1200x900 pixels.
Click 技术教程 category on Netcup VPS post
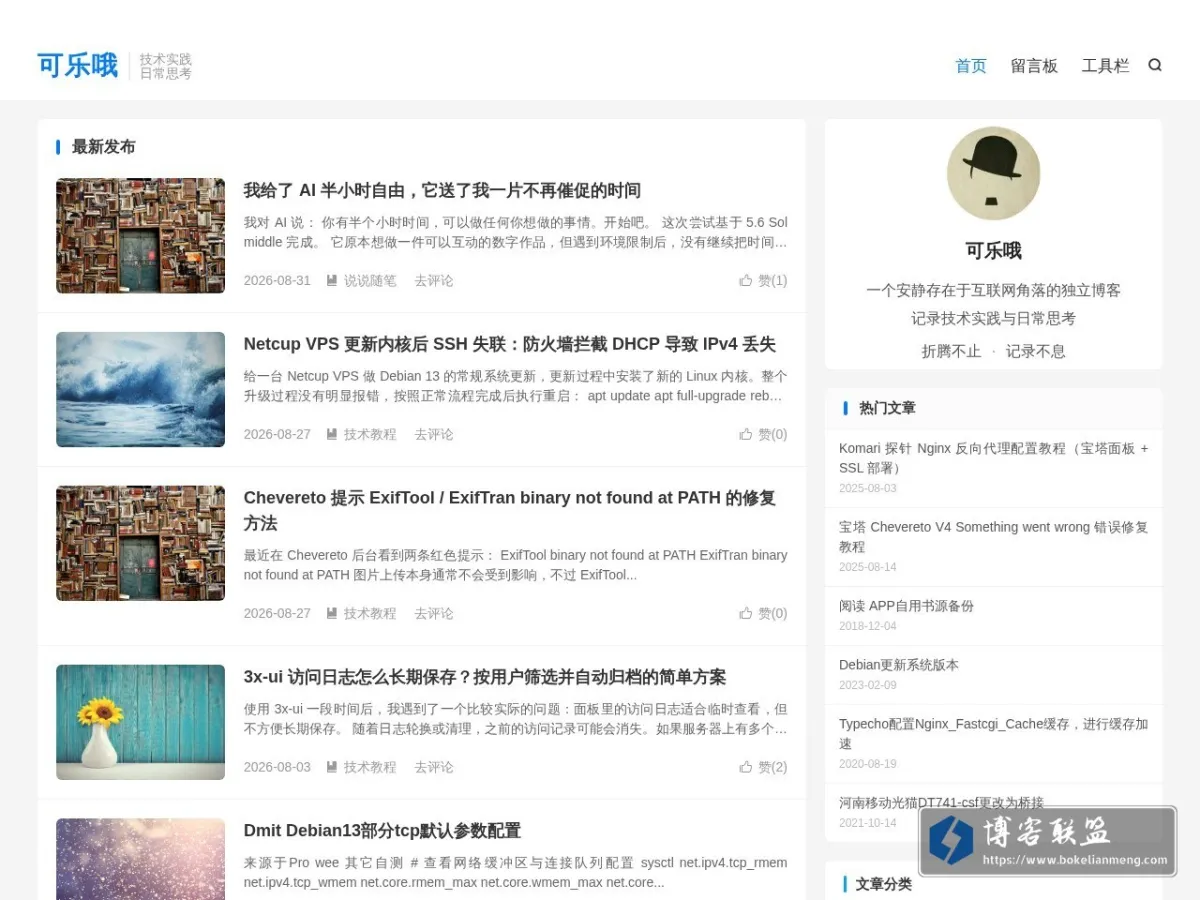[370, 434]
